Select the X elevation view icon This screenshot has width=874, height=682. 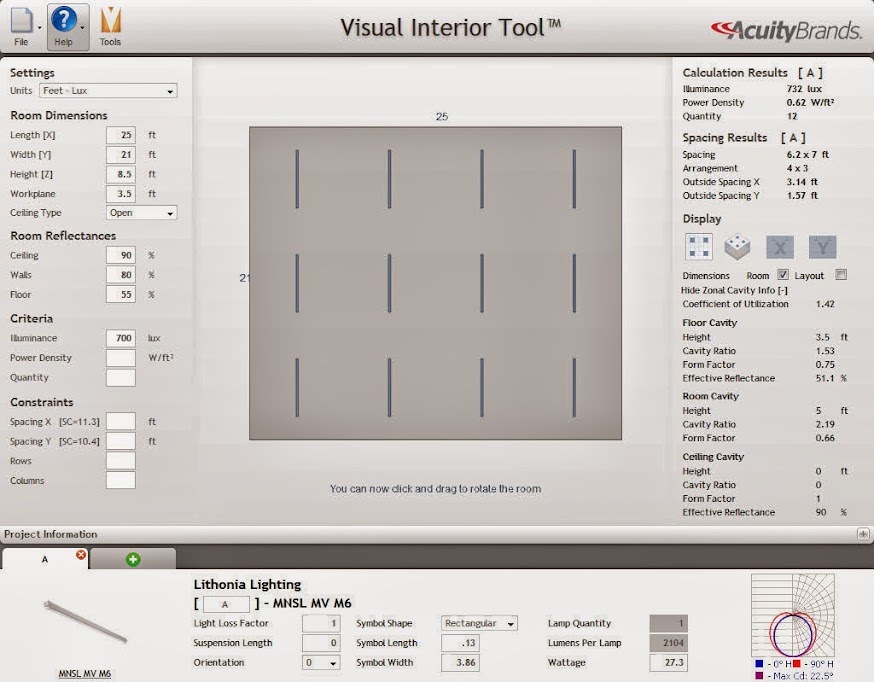click(x=779, y=246)
